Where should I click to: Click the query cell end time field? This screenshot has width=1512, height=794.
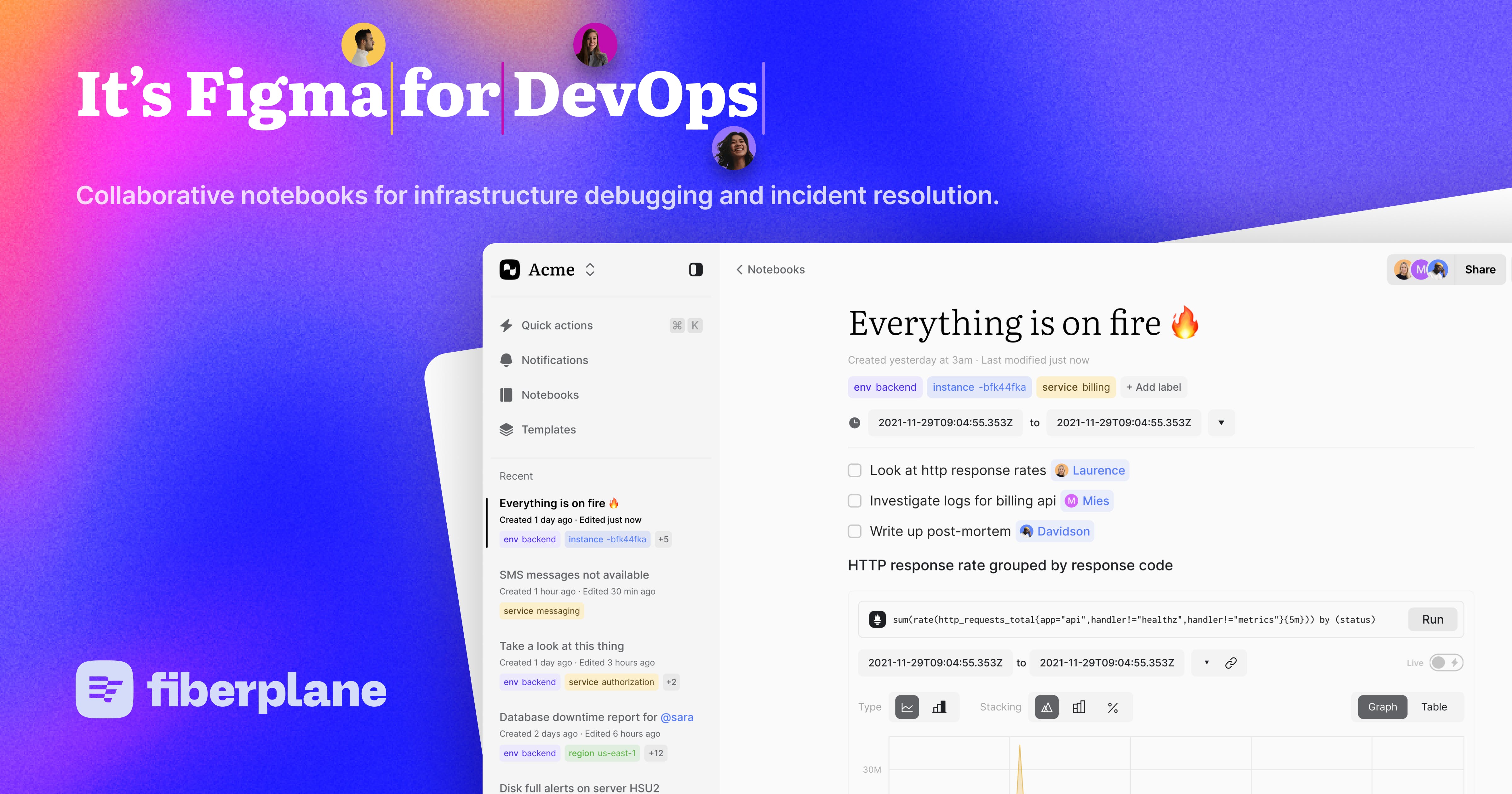1106,663
